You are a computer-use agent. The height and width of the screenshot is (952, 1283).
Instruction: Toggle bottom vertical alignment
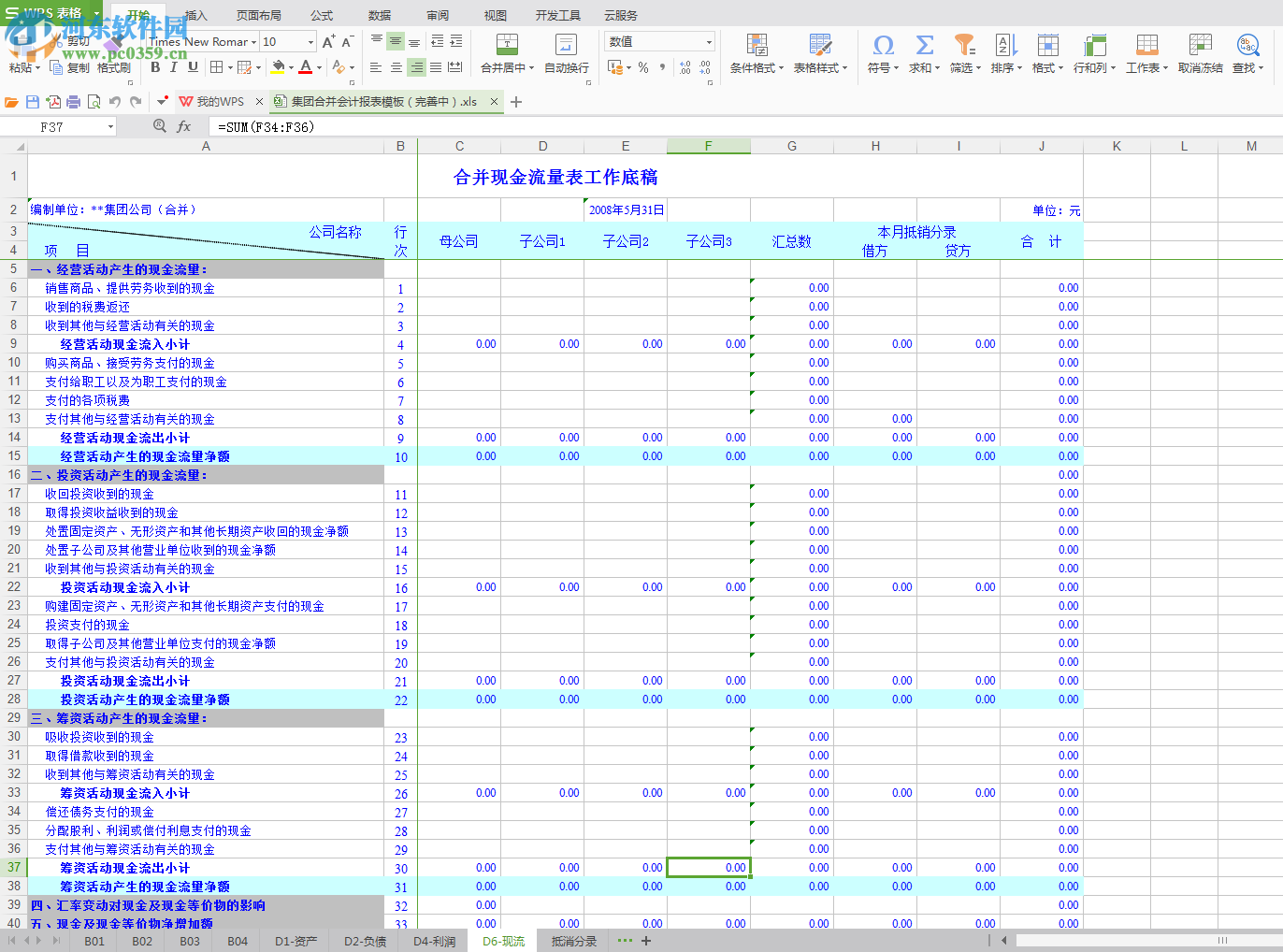(x=414, y=41)
